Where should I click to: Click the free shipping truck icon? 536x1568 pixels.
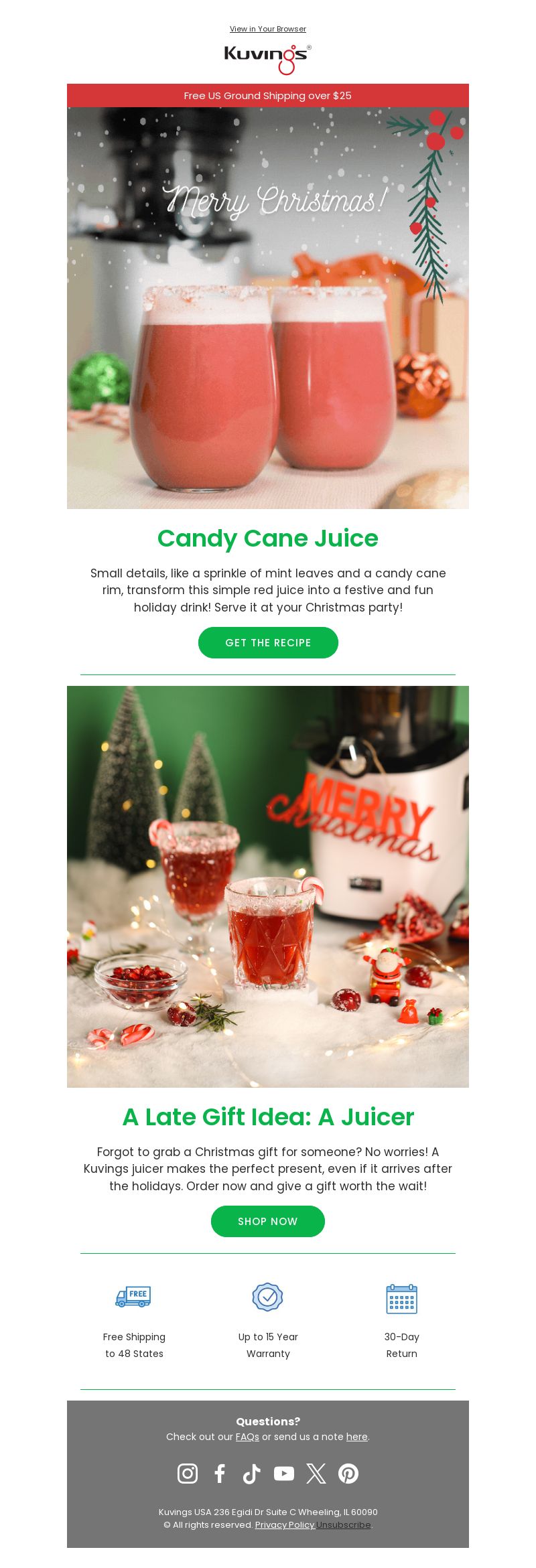pos(133,1297)
